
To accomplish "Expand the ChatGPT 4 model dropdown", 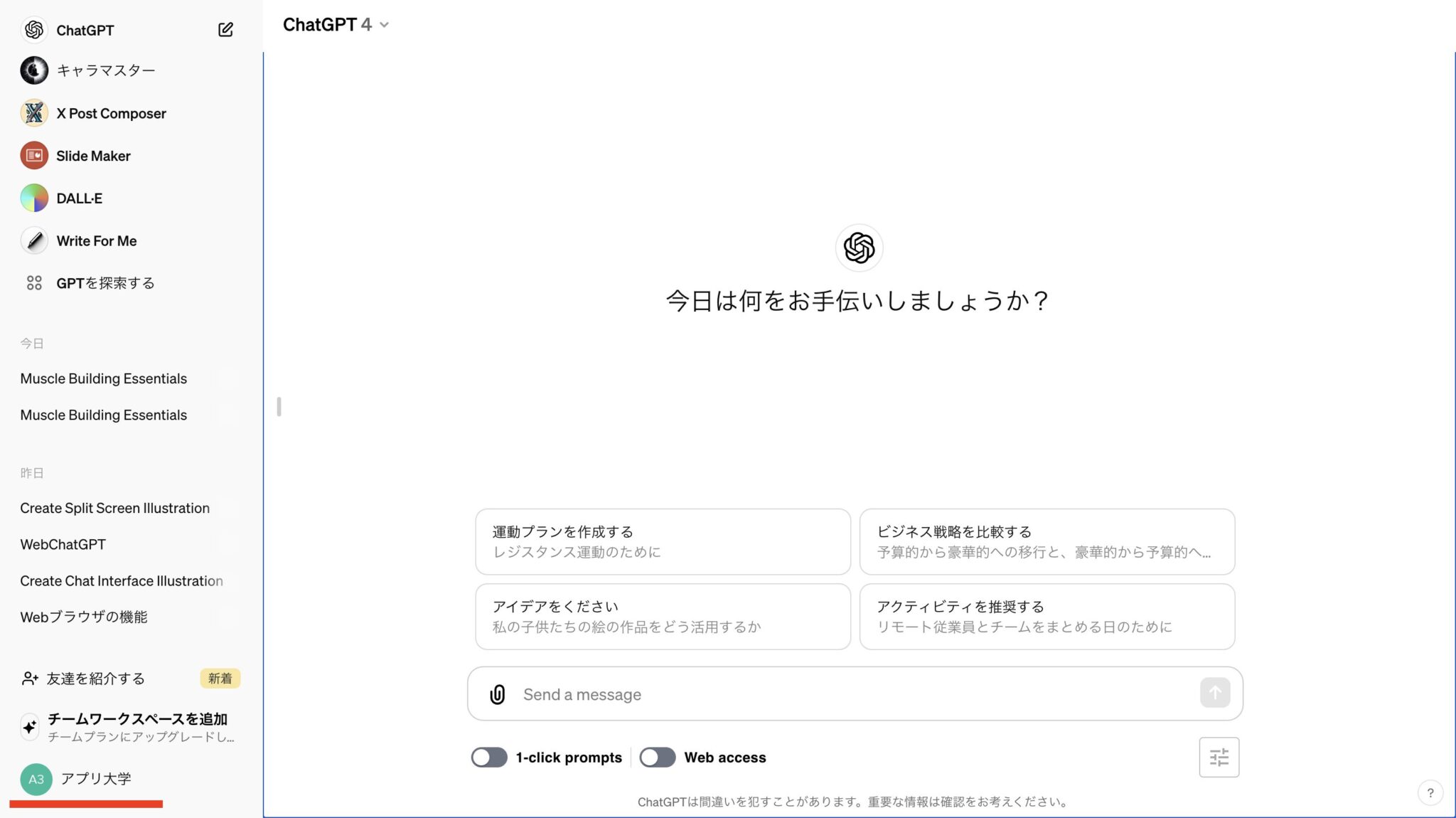I will (x=336, y=25).
